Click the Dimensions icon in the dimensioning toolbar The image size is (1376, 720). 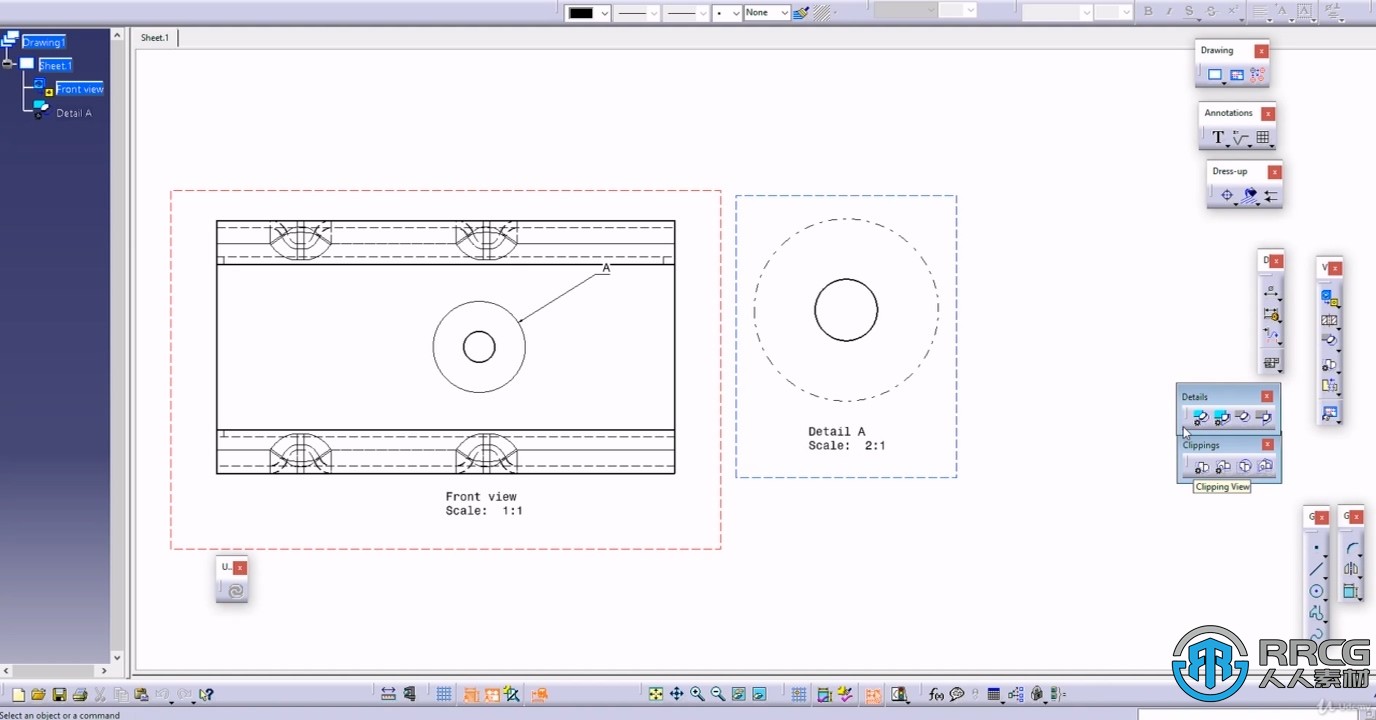tap(1271, 291)
